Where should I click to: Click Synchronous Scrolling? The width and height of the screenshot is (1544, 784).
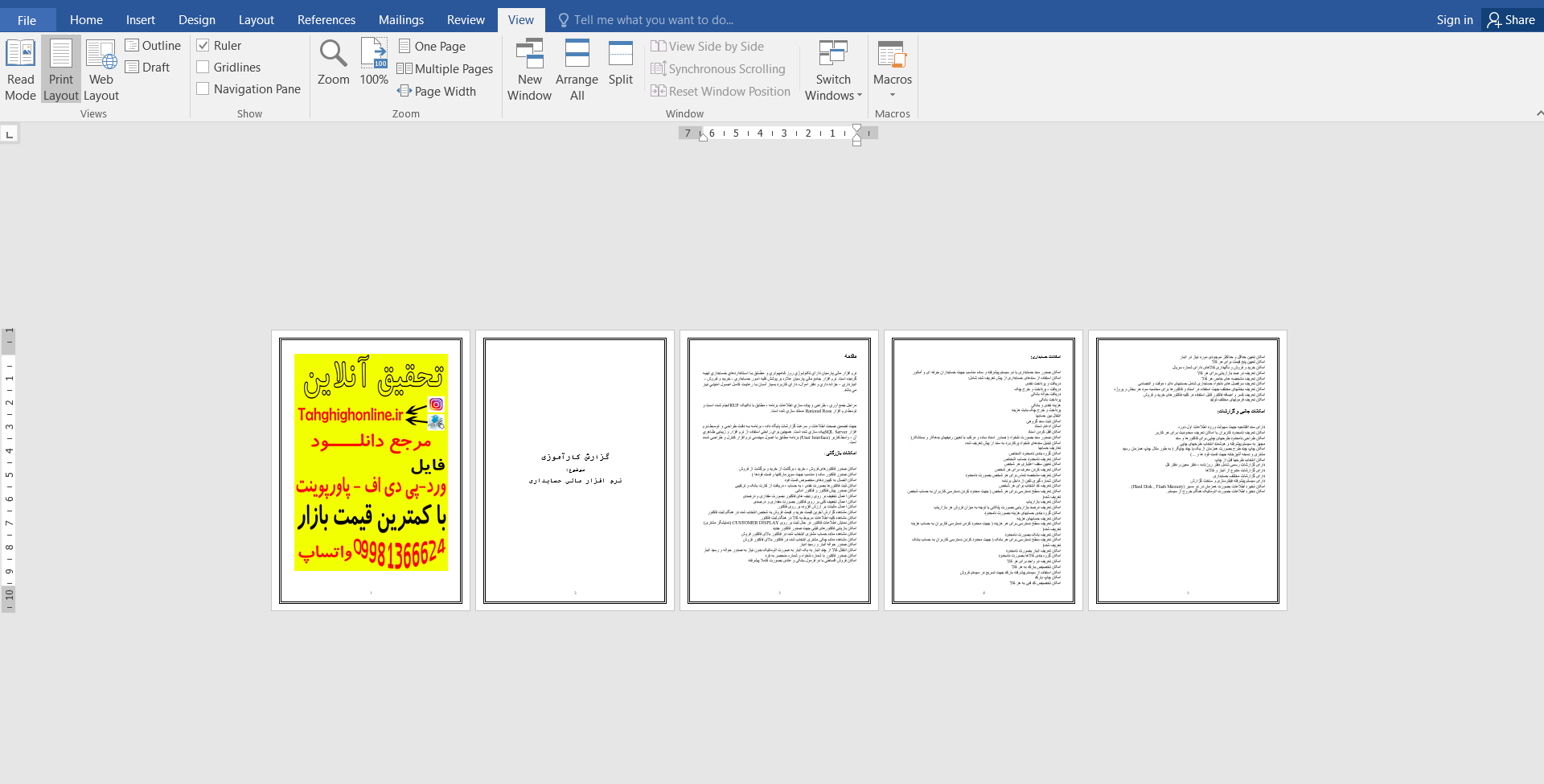[x=718, y=69]
